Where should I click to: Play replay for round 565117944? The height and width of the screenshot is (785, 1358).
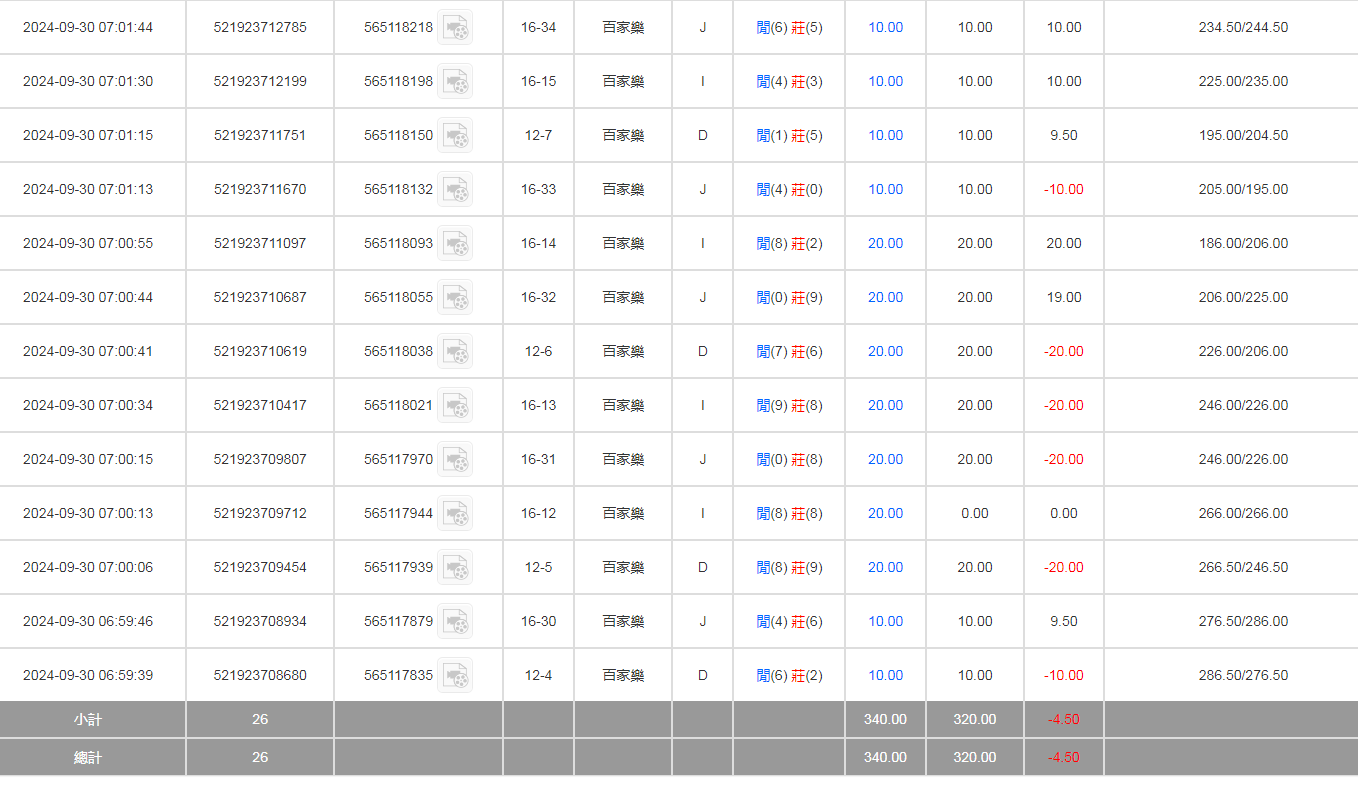[x=455, y=514]
